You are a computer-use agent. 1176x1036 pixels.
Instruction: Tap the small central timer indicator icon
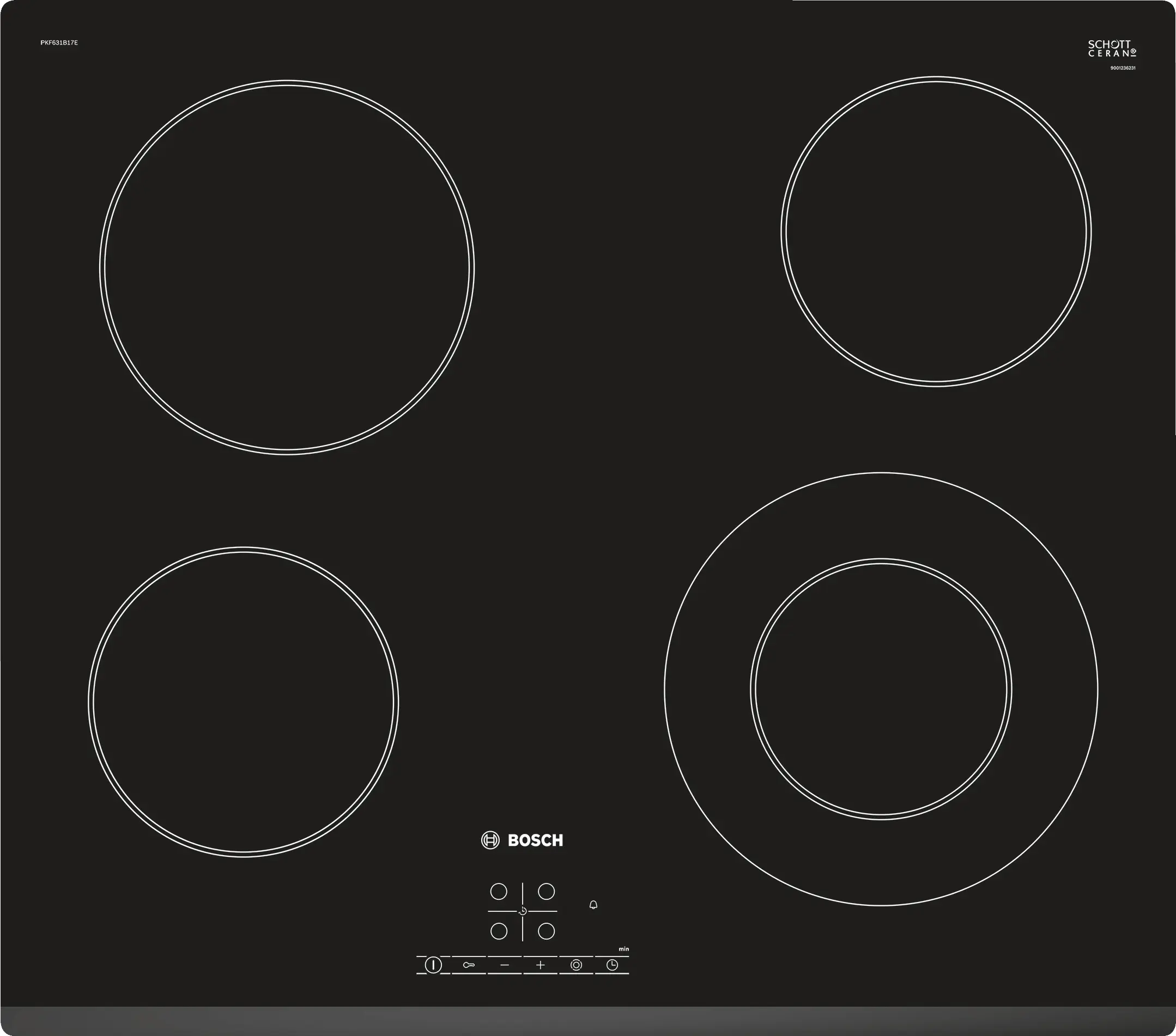click(523, 911)
